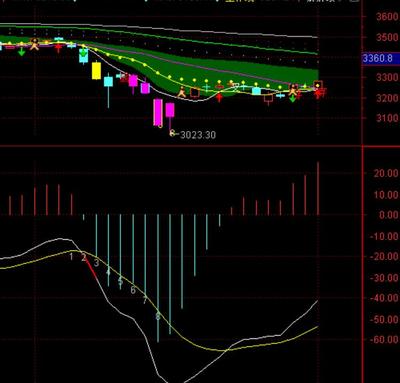Click the number 8 label on MACD line
This screenshot has height=383, width=400.
[x=158, y=316]
